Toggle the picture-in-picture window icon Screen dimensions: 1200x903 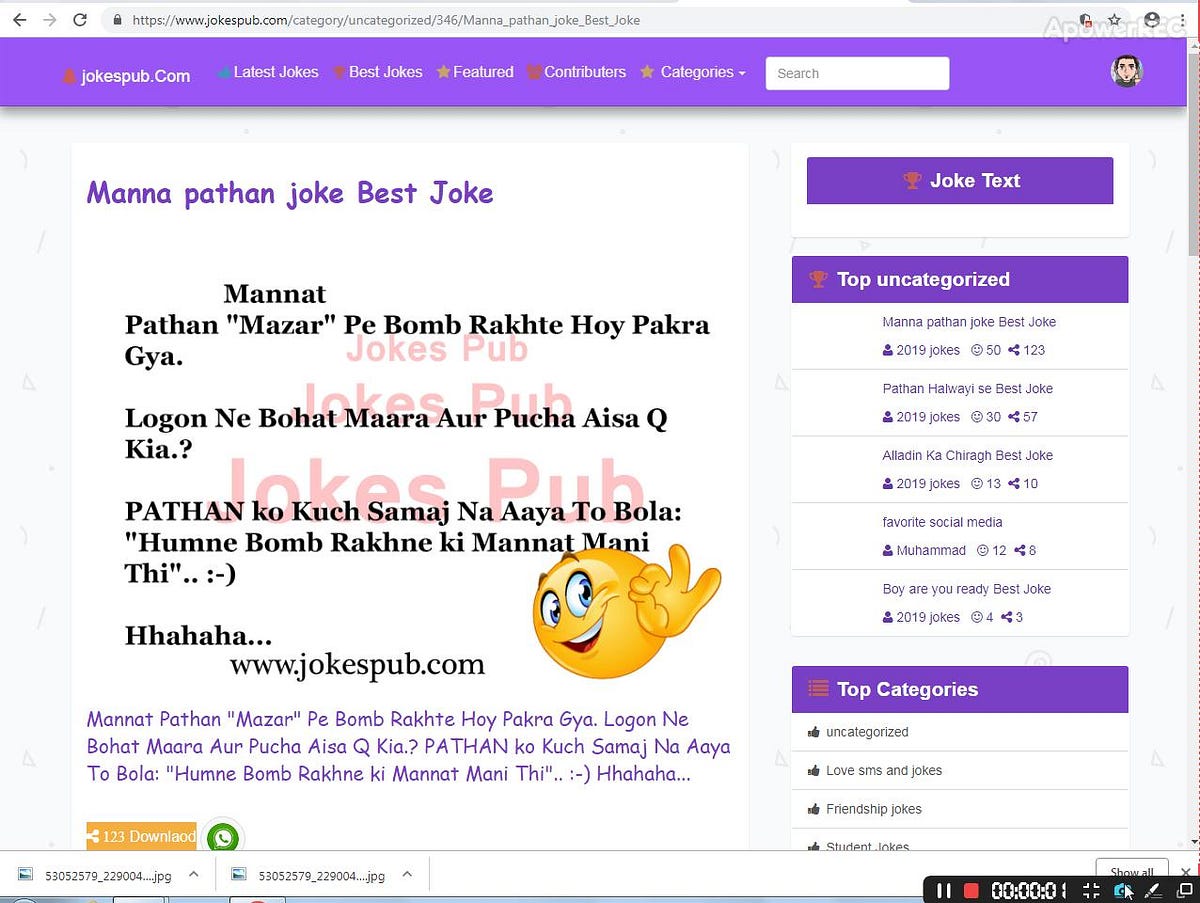pos(1185,890)
